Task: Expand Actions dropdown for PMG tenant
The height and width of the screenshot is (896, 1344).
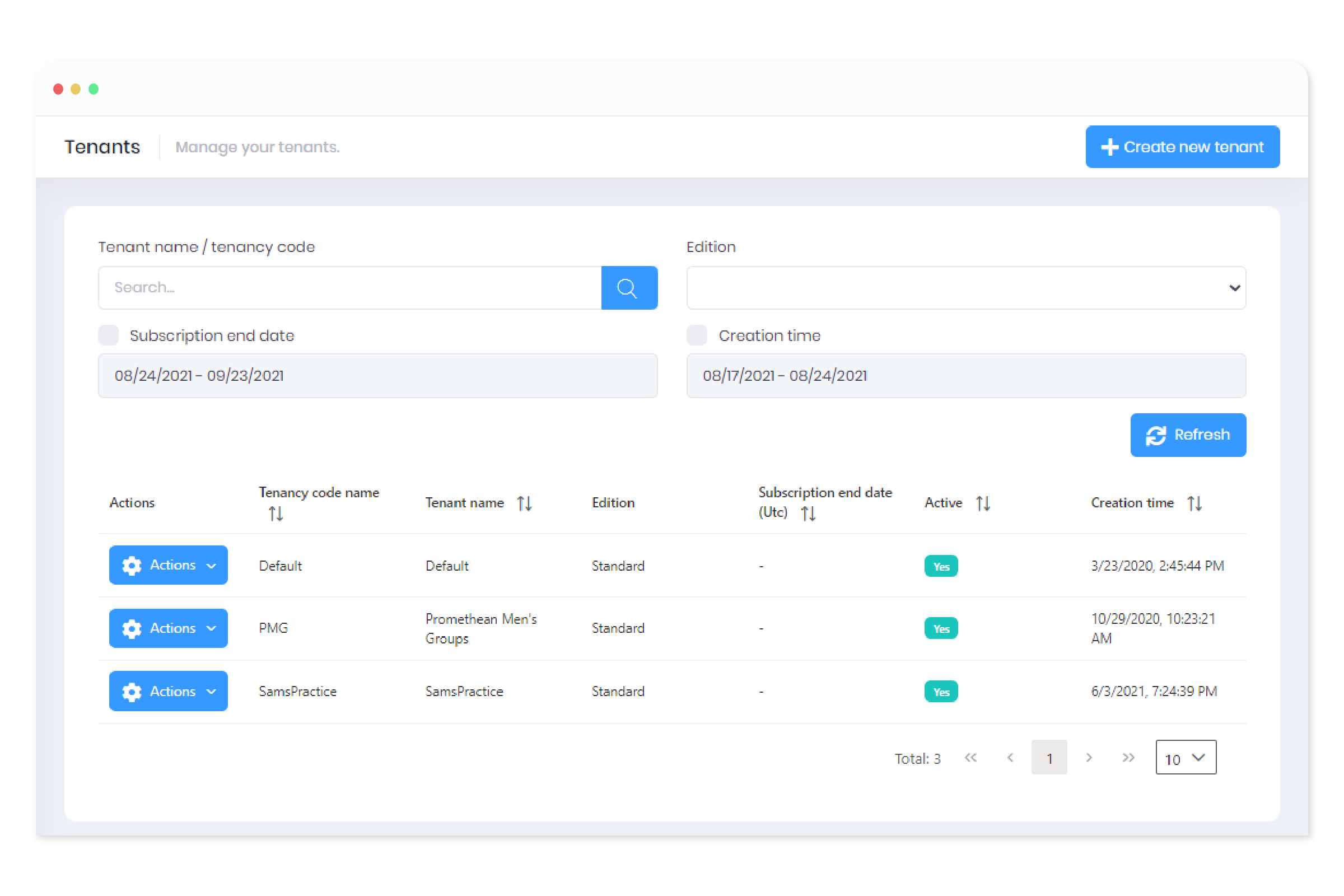Action: 167,628
